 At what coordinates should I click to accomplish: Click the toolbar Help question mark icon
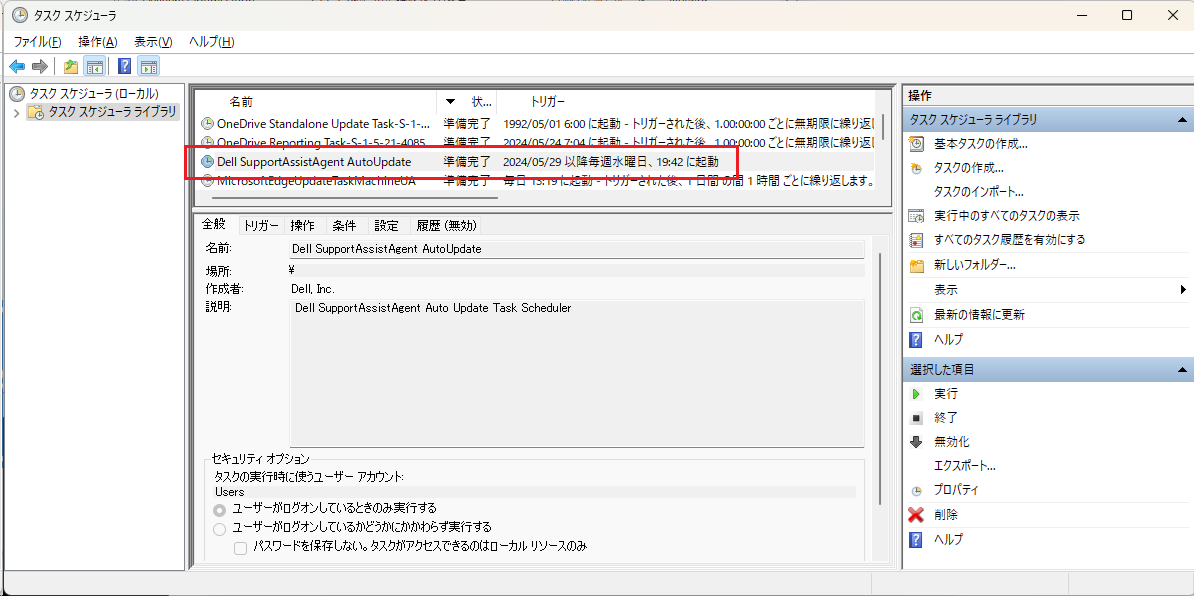tap(124, 67)
